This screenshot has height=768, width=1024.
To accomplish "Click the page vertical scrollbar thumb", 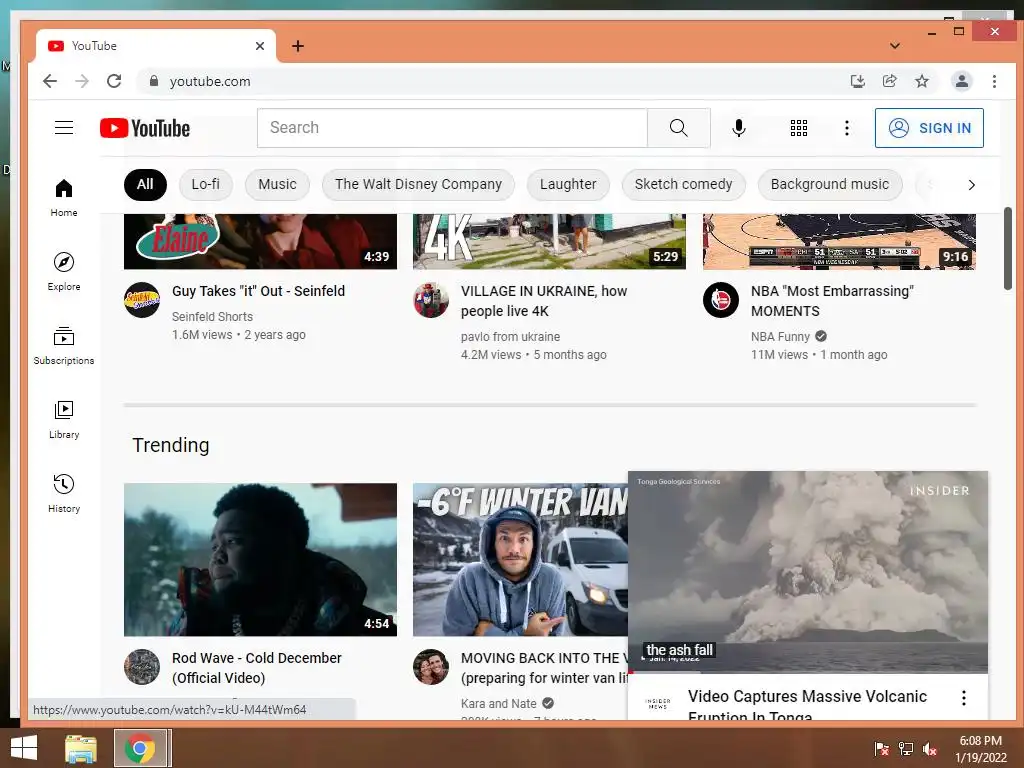I will (1008, 248).
